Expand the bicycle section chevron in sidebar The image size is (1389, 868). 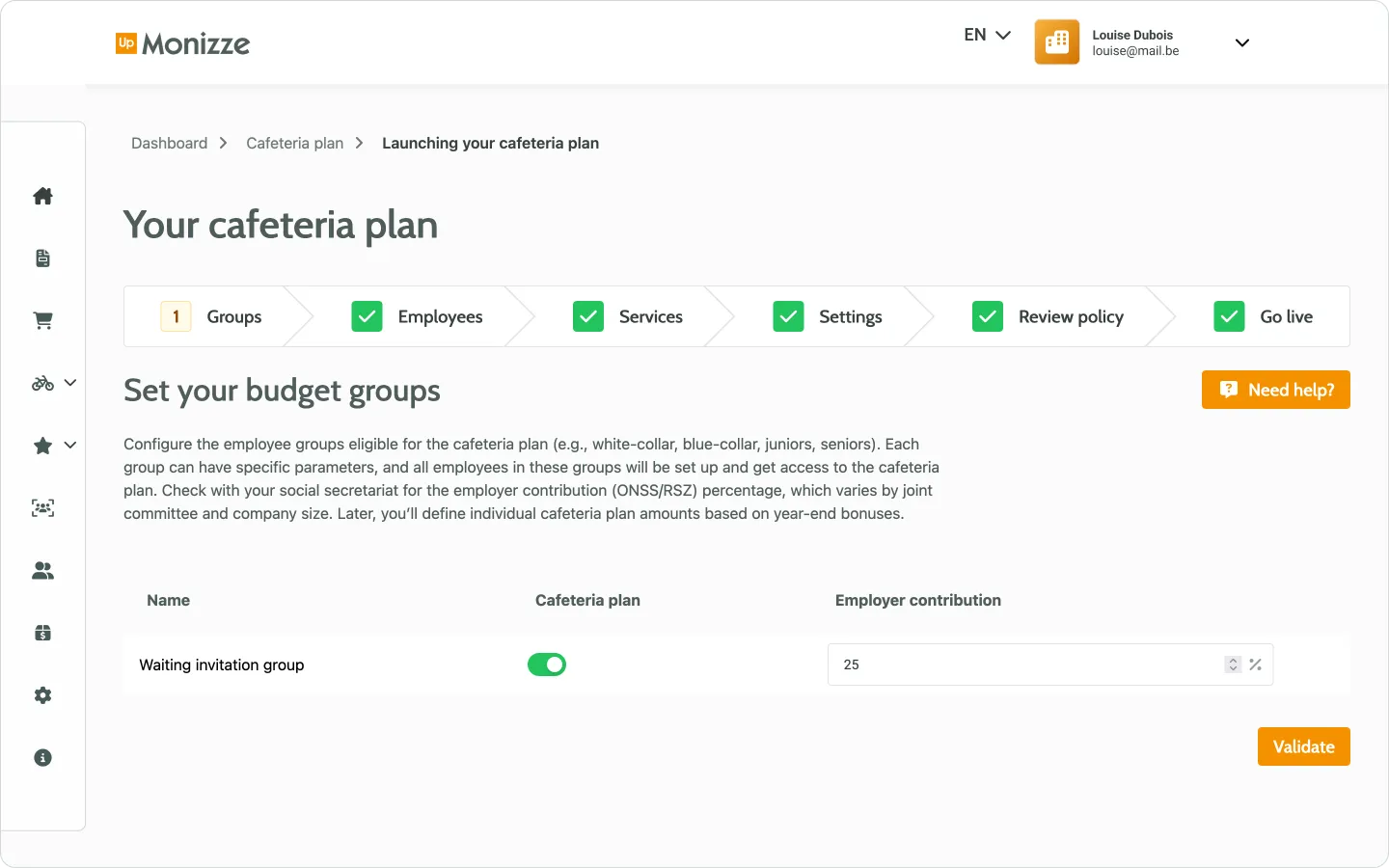pos(69,383)
